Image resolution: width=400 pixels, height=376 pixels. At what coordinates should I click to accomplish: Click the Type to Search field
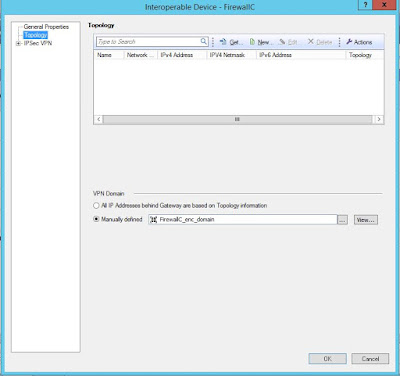tap(152, 42)
